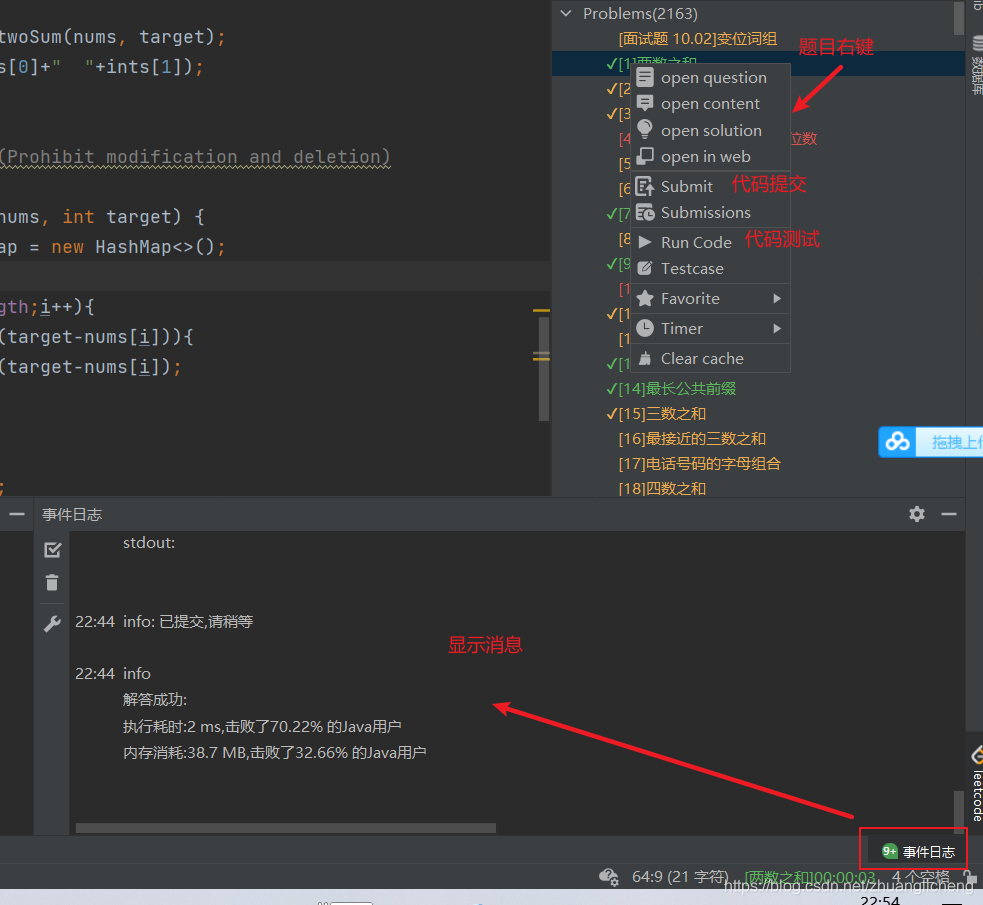Mark all event log notifications as read
The width and height of the screenshot is (983, 905).
click(x=53, y=550)
